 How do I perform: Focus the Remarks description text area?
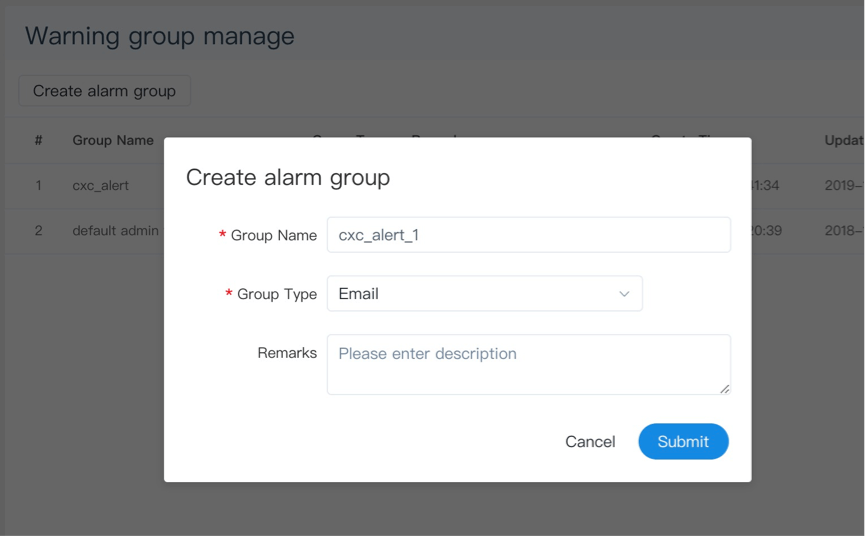[x=528, y=364]
